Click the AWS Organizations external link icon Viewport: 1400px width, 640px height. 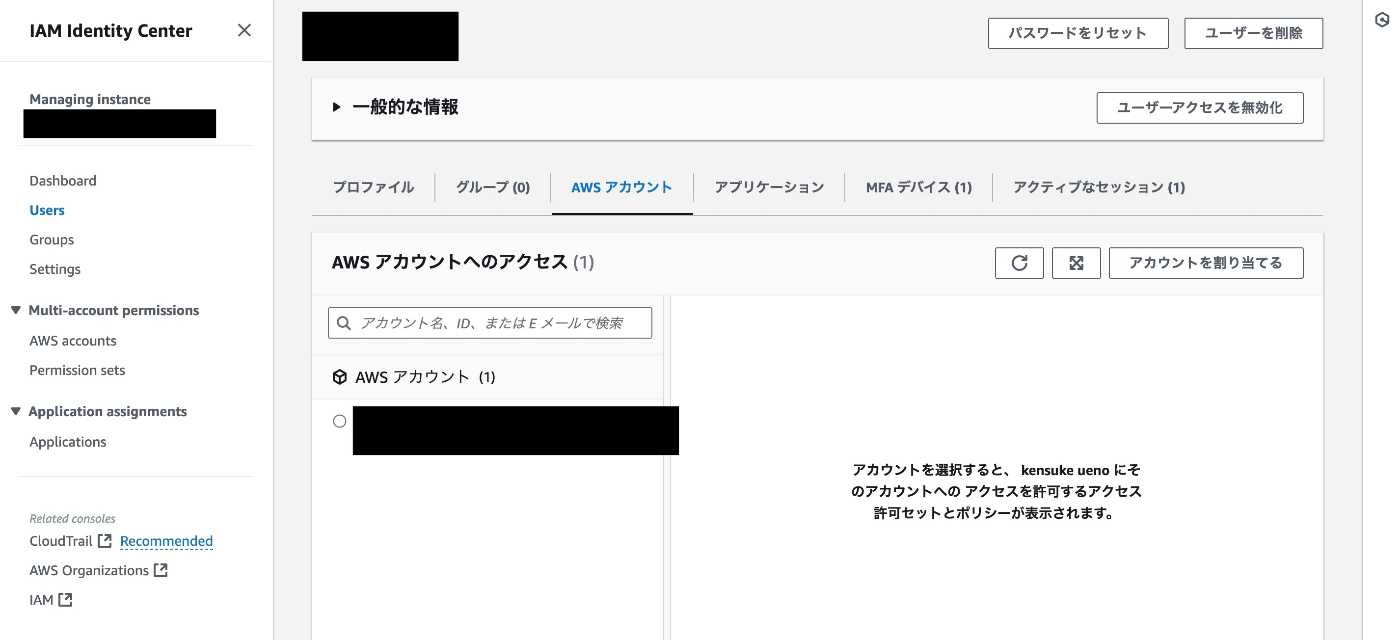point(160,570)
